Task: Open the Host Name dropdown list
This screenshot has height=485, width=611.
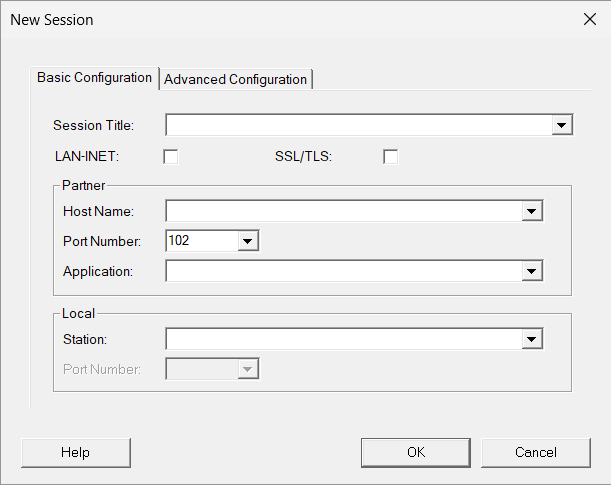Action: (532, 211)
